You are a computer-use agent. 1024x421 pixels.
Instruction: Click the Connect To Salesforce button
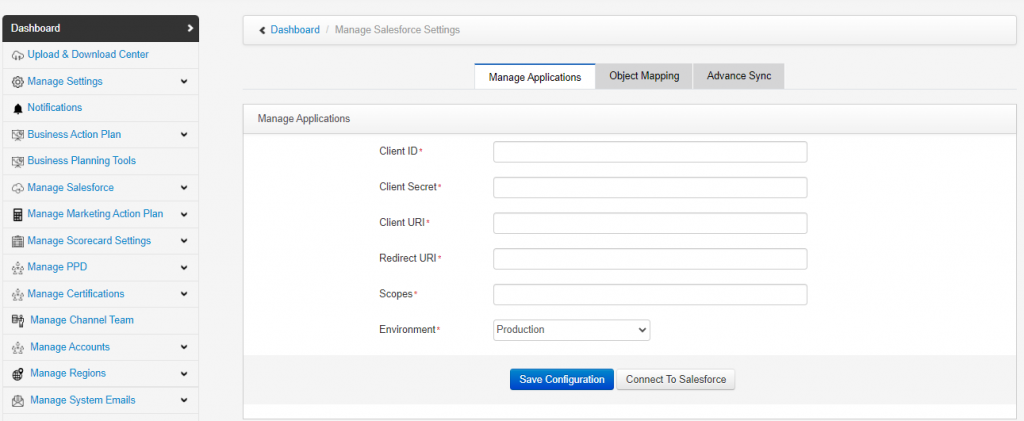(x=676, y=379)
